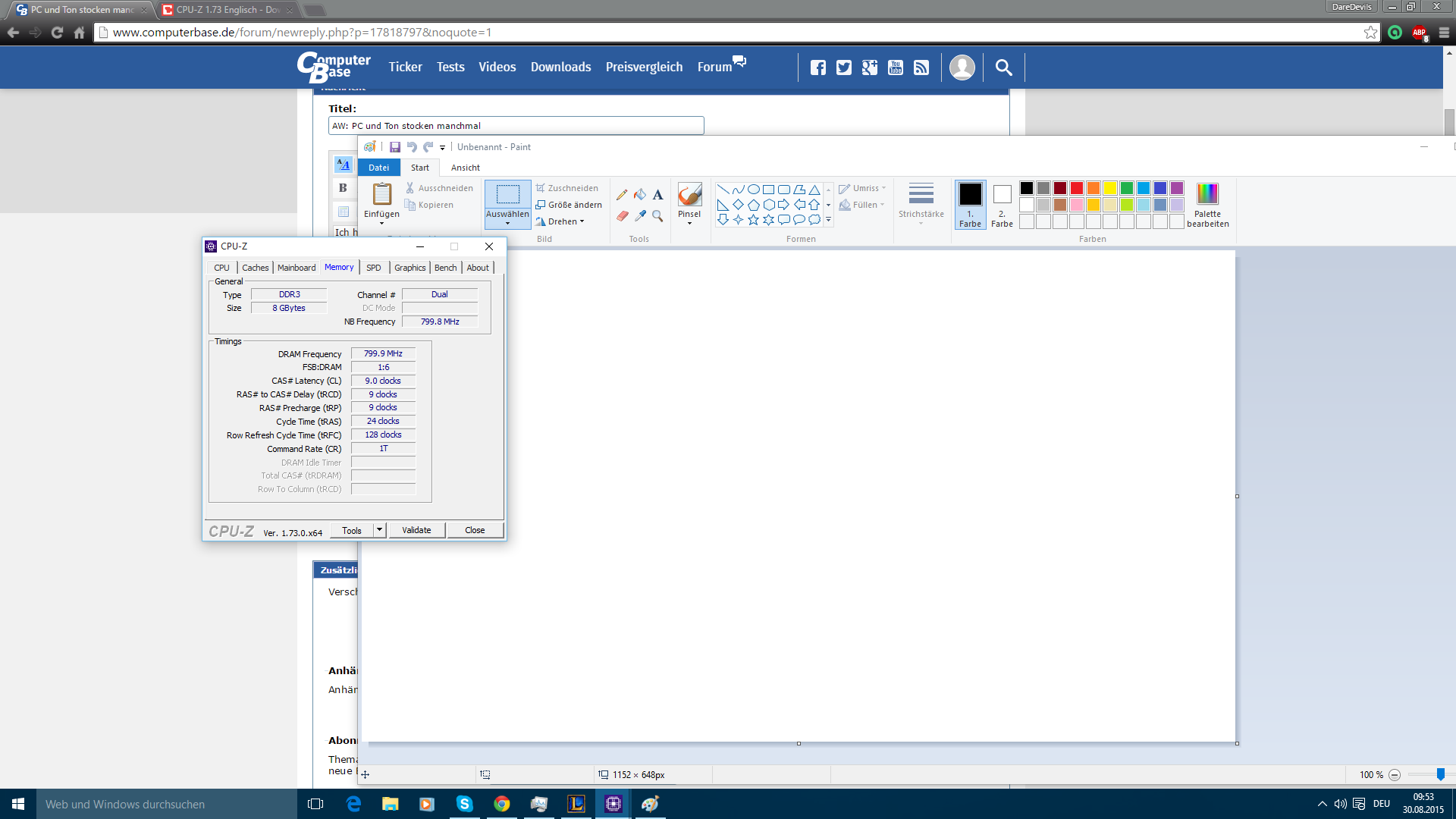Choose the five-point star shape
1456x819 pixels.
coord(753,220)
